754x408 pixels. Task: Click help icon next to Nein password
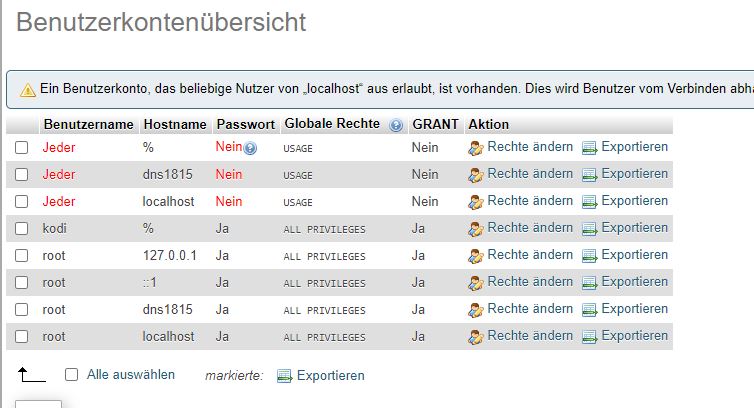coord(250,148)
